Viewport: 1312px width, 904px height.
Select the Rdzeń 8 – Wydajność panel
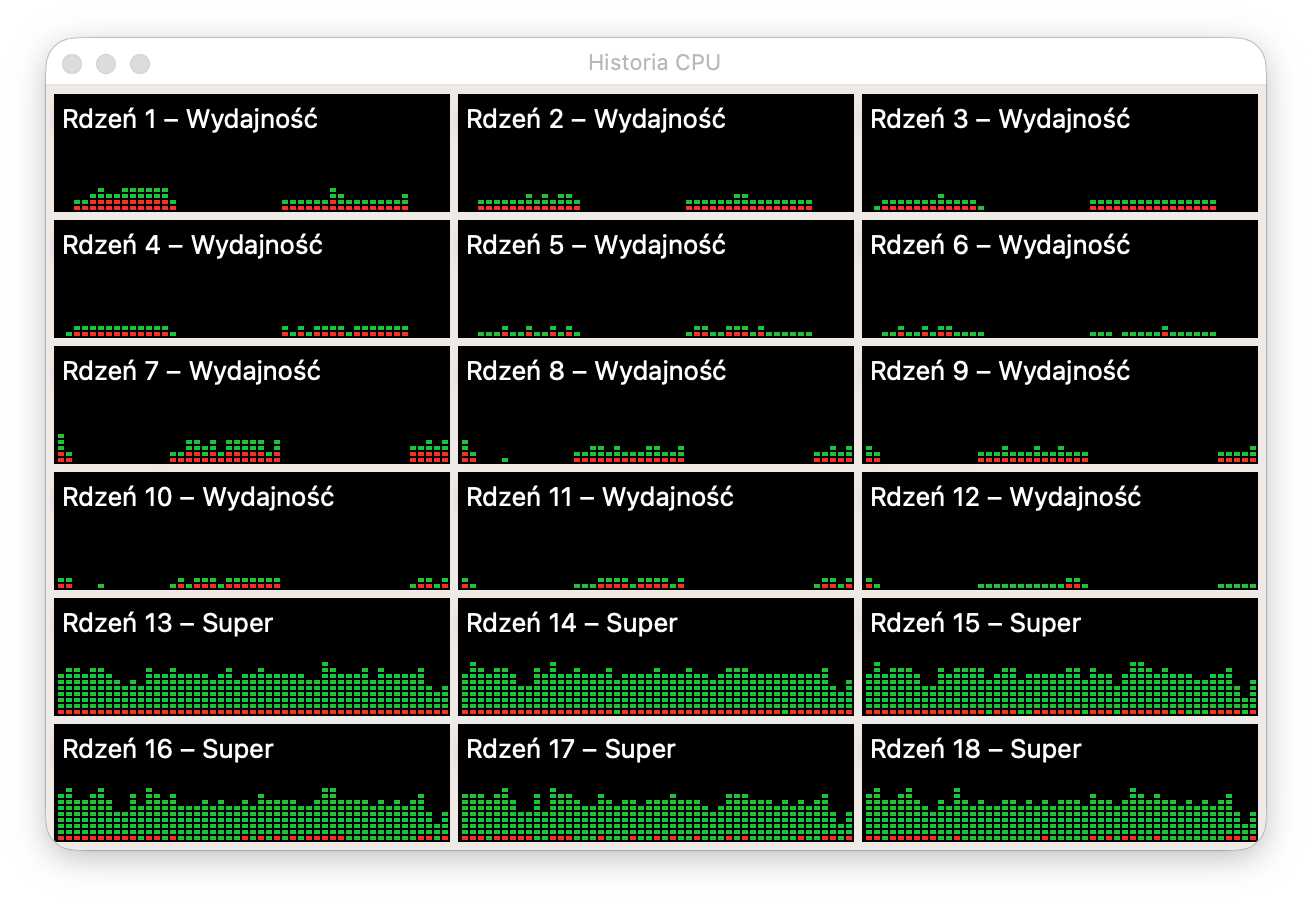pyautogui.click(x=656, y=405)
